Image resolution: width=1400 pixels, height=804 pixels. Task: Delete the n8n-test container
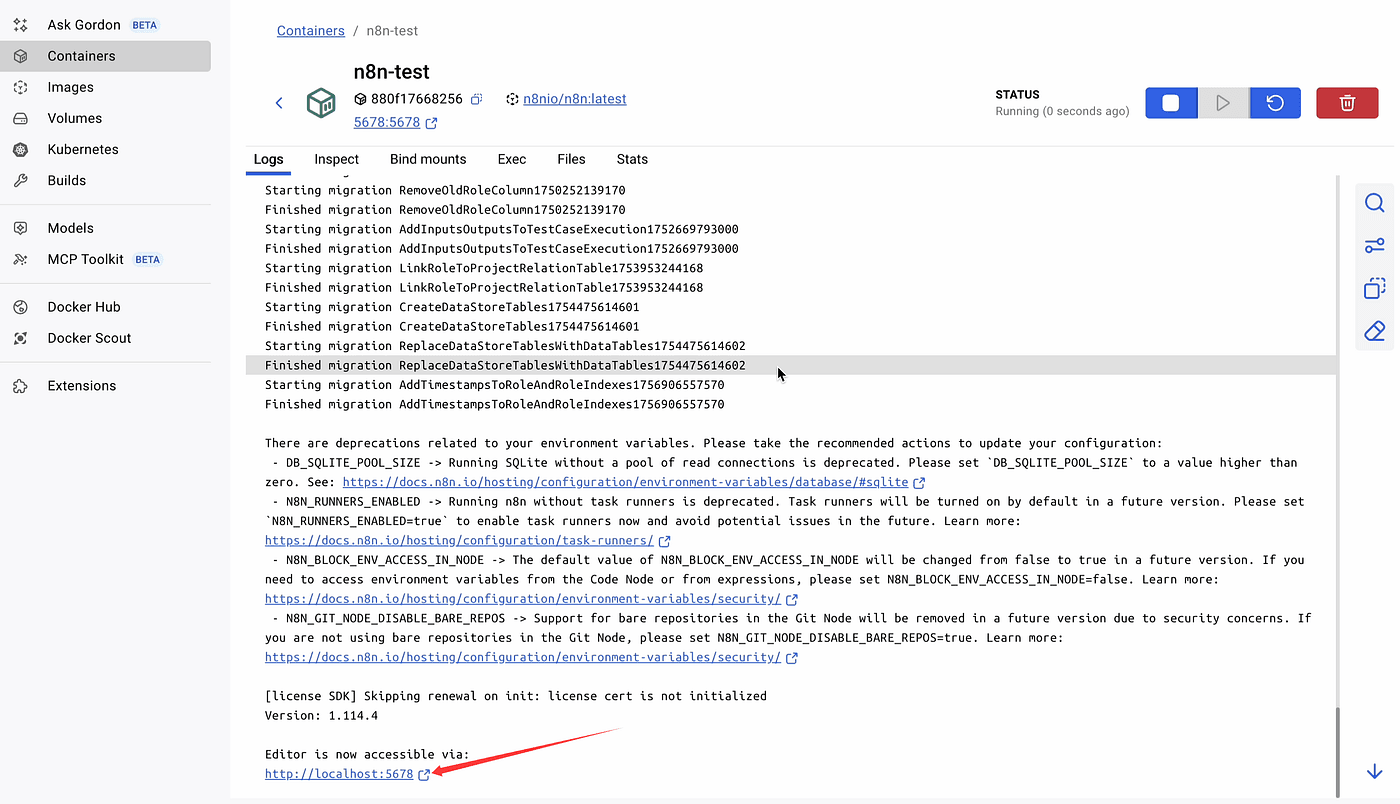(x=1347, y=103)
